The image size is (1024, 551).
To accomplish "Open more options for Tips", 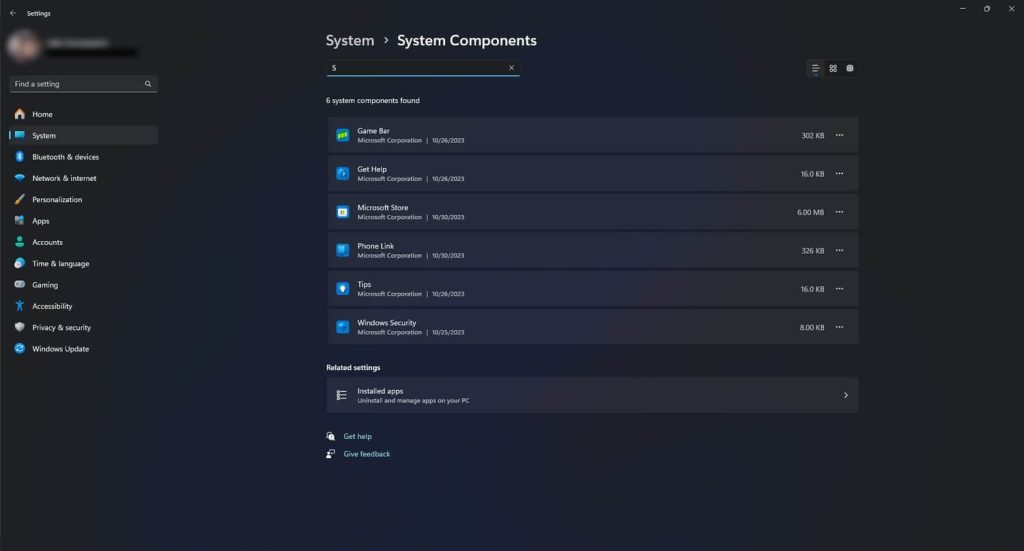I will pyautogui.click(x=839, y=289).
